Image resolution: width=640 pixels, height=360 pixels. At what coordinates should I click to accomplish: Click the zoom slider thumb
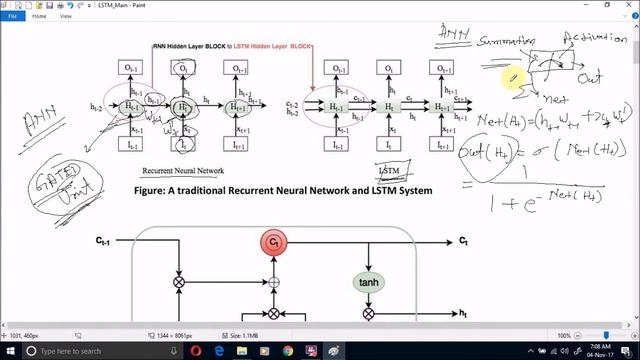click(606, 336)
